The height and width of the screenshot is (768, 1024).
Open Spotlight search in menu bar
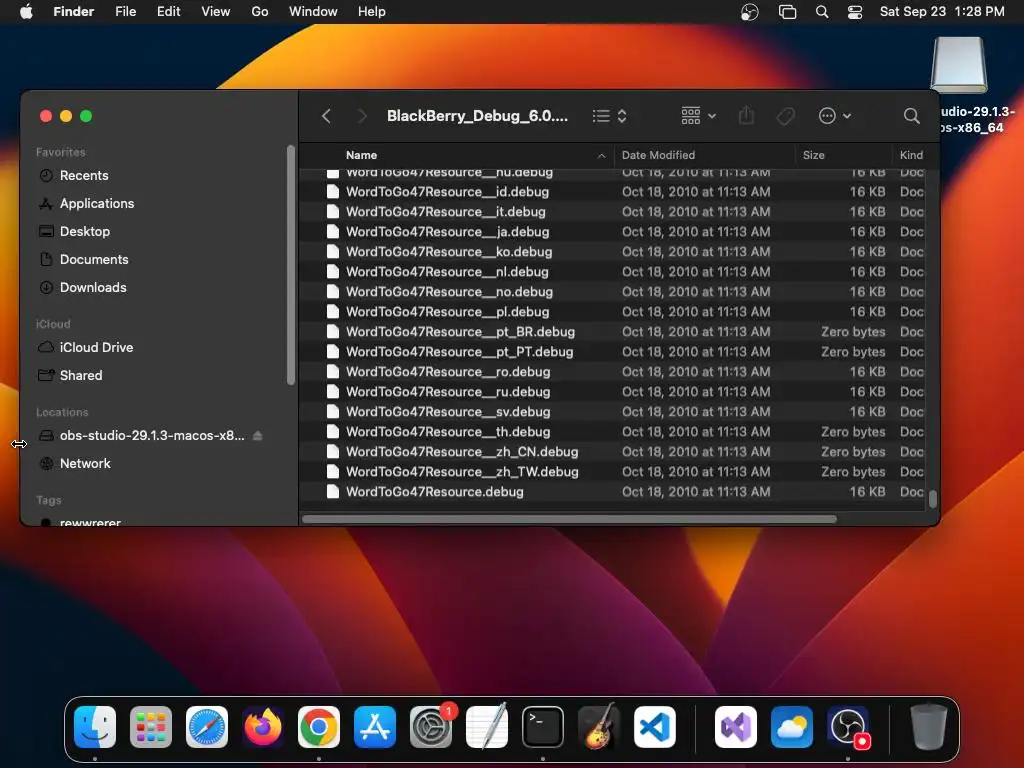(x=822, y=12)
